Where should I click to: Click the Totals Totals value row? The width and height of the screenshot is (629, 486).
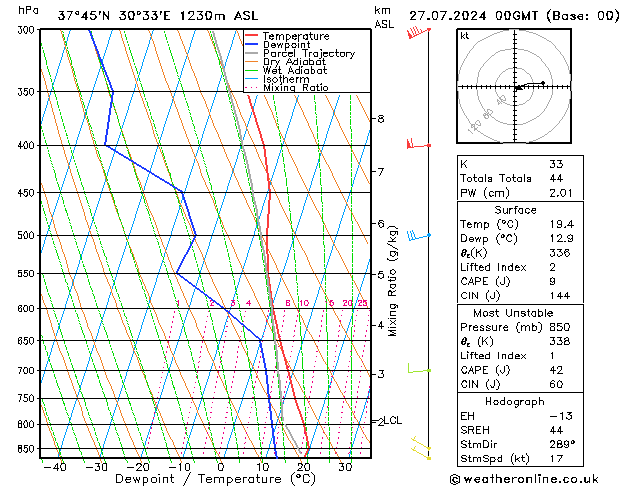click(x=515, y=178)
